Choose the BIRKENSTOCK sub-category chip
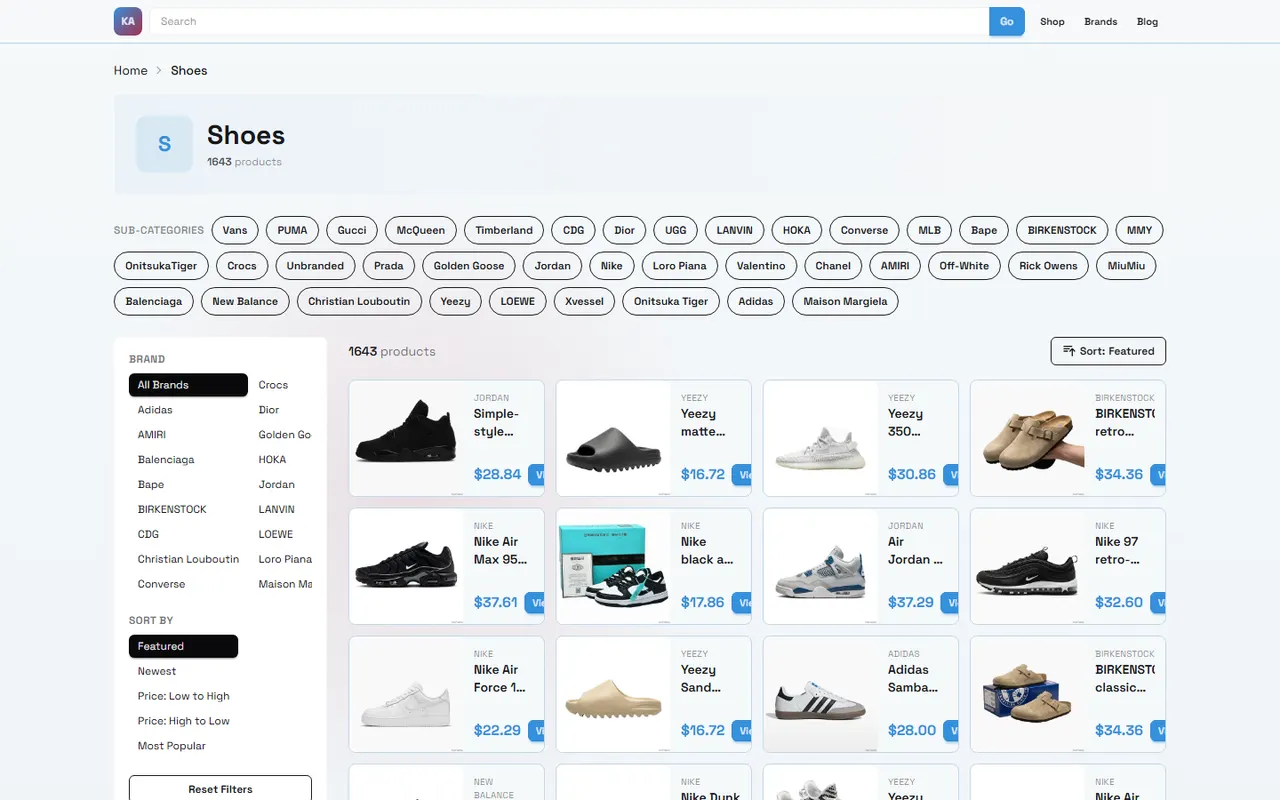Image resolution: width=1280 pixels, height=800 pixels. [1062, 230]
